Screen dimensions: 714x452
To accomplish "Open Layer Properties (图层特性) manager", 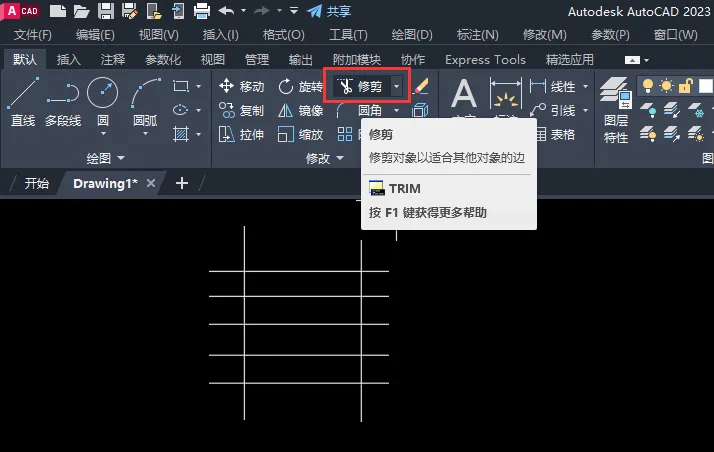I will (616, 110).
